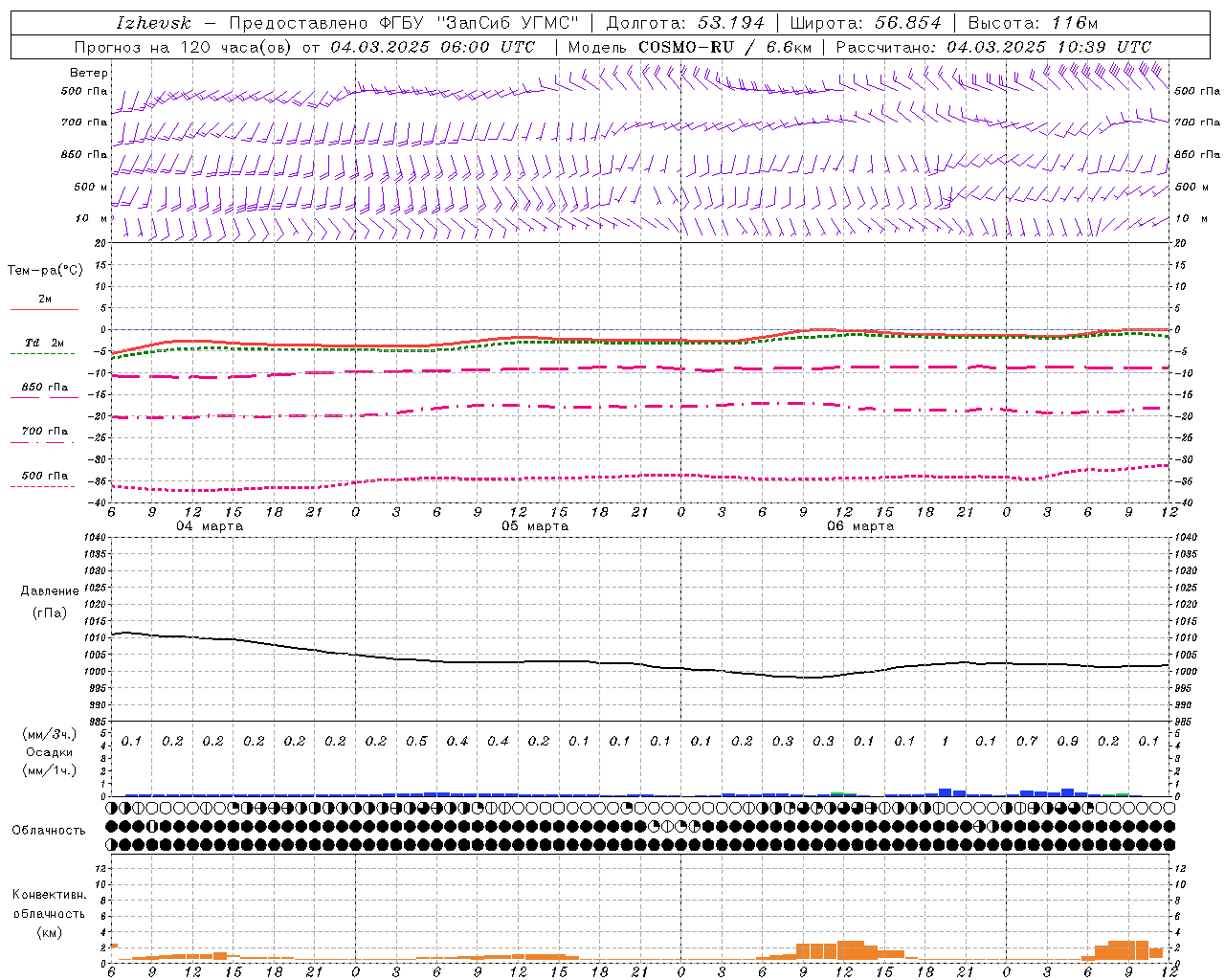Image resolution: width=1225 pixels, height=980 pixels.
Task: Click the 04 марта date label
Action: pyautogui.click(x=210, y=526)
